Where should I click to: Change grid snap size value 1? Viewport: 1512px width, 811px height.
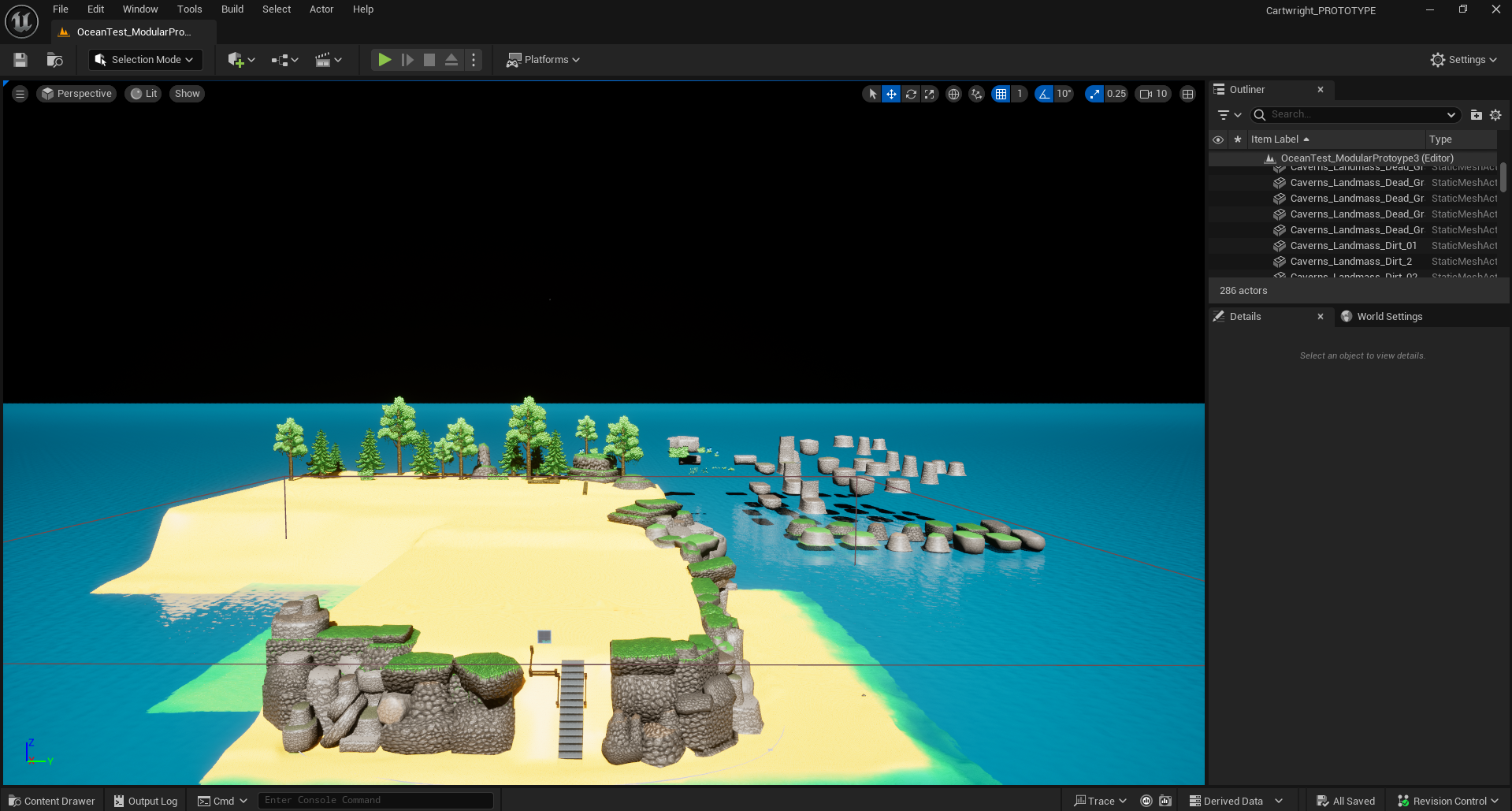[1020, 94]
